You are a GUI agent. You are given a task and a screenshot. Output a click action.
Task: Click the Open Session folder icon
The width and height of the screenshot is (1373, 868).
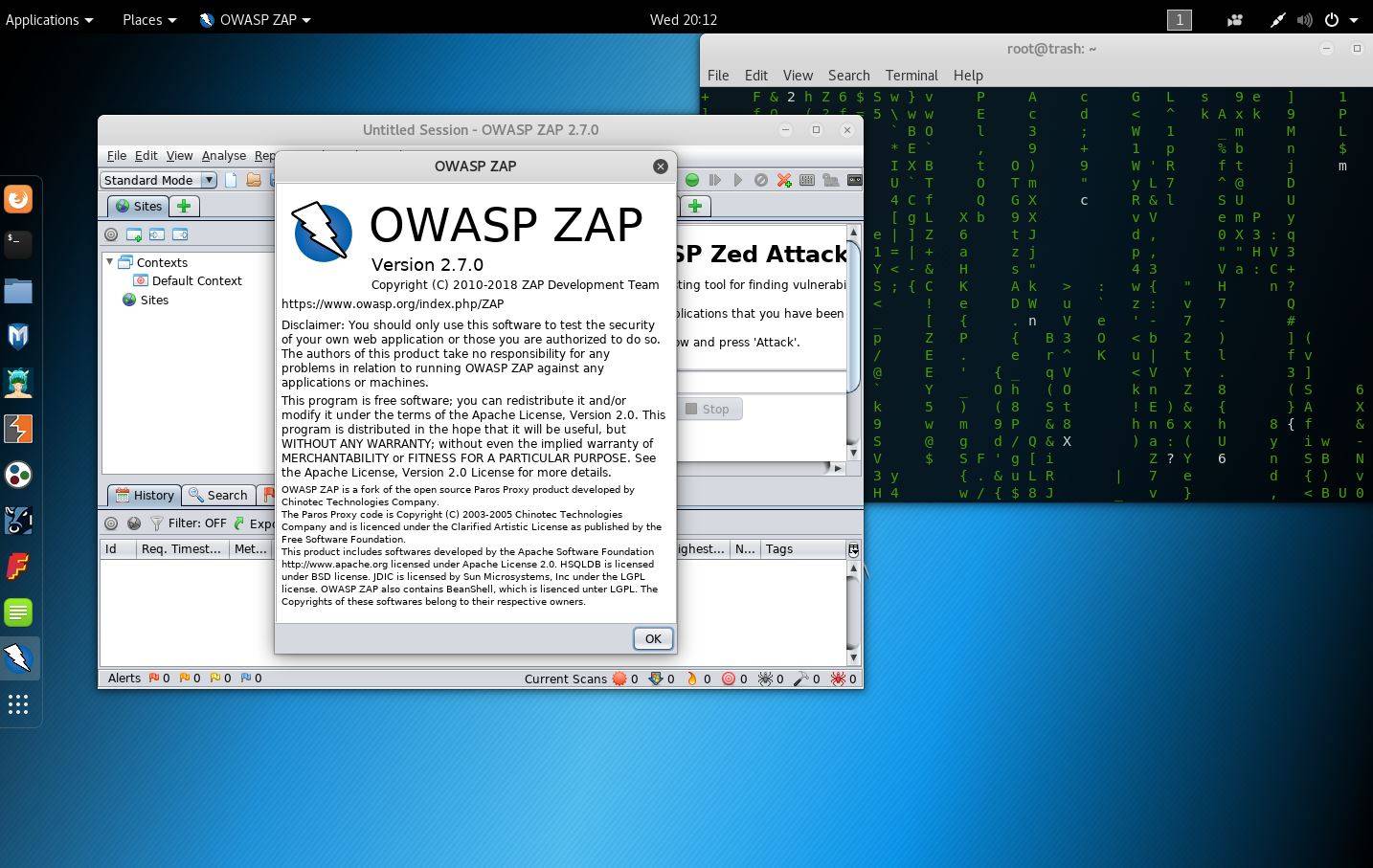pos(254,180)
